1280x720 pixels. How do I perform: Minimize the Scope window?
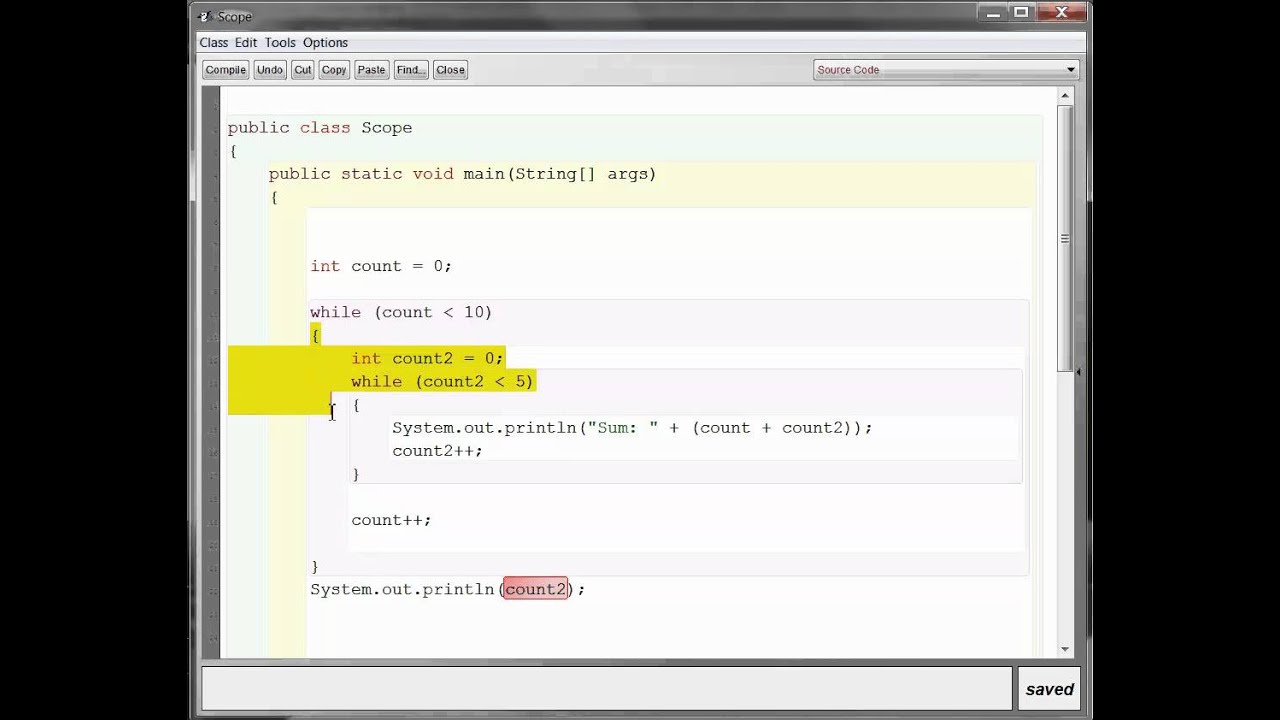(992, 12)
